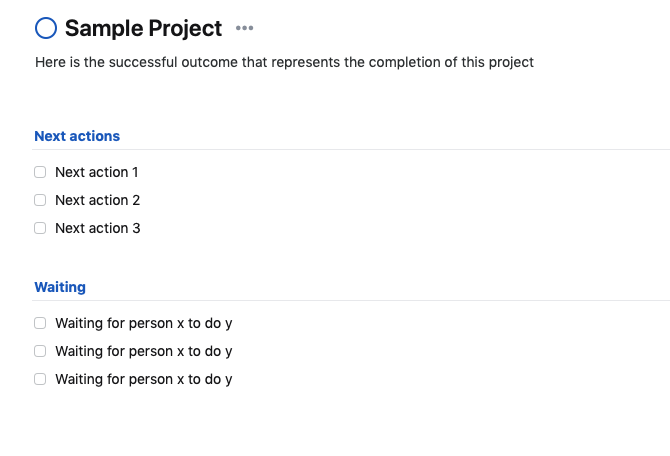670x456 pixels.
Task: Click the Next actions heading
Action: pyautogui.click(x=77, y=136)
